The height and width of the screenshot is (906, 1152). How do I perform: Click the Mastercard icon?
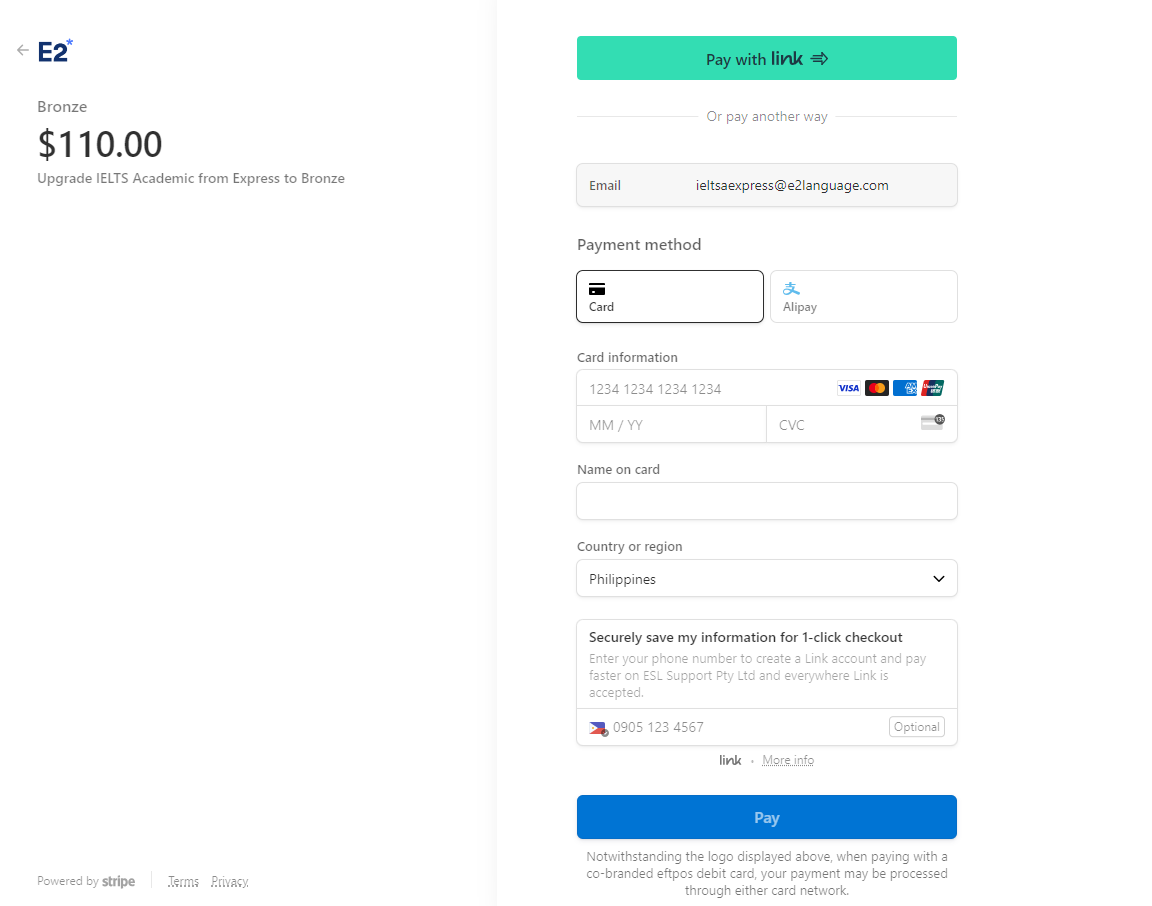pyautogui.click(x=877, y=388)
